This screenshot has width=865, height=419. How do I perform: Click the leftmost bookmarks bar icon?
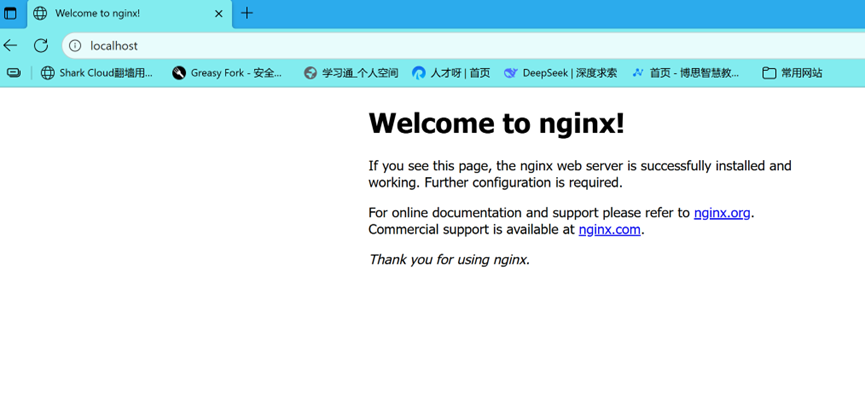click(x=14, y=73)
